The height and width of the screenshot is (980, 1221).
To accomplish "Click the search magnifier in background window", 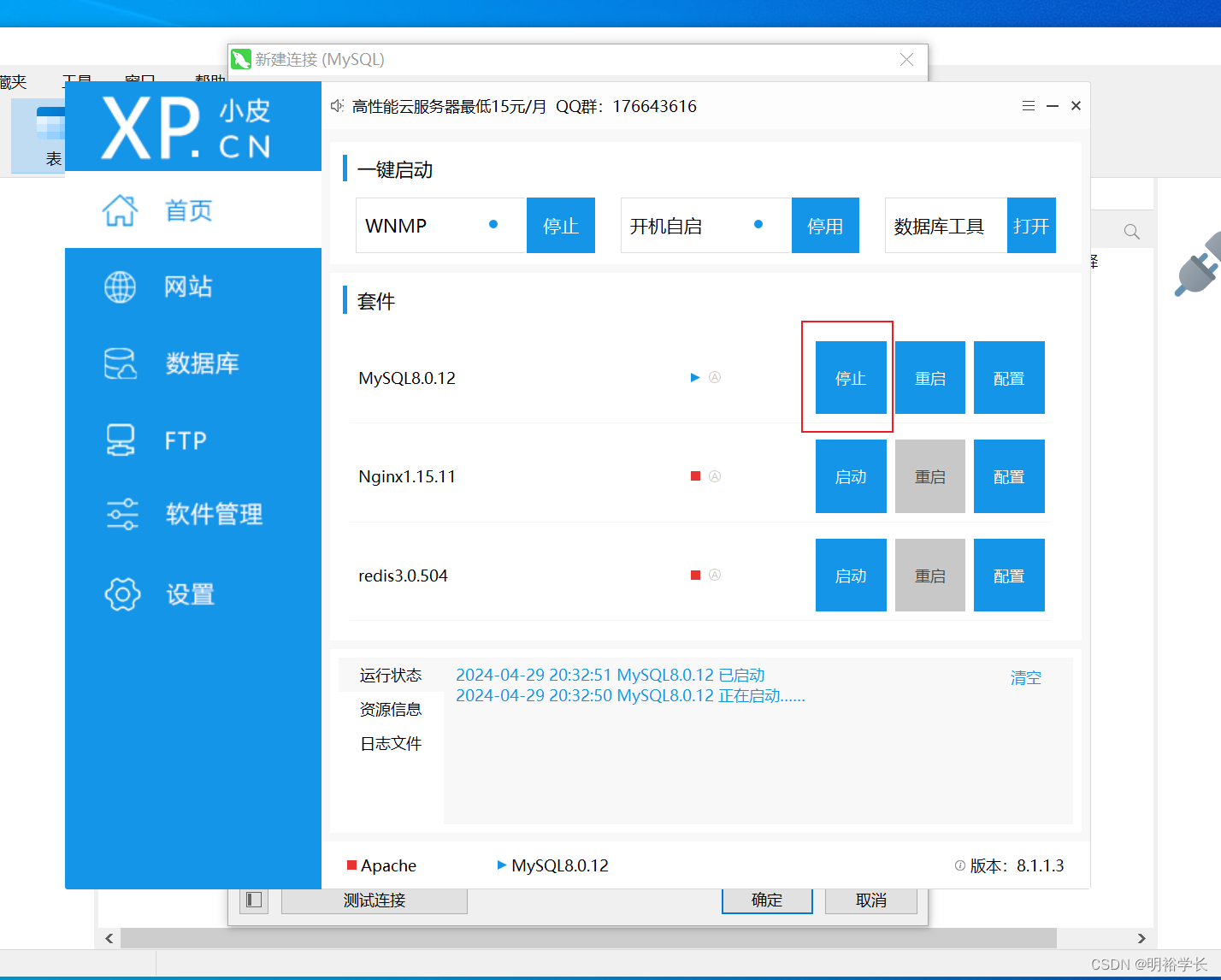I will click(x=1132, y=232).
